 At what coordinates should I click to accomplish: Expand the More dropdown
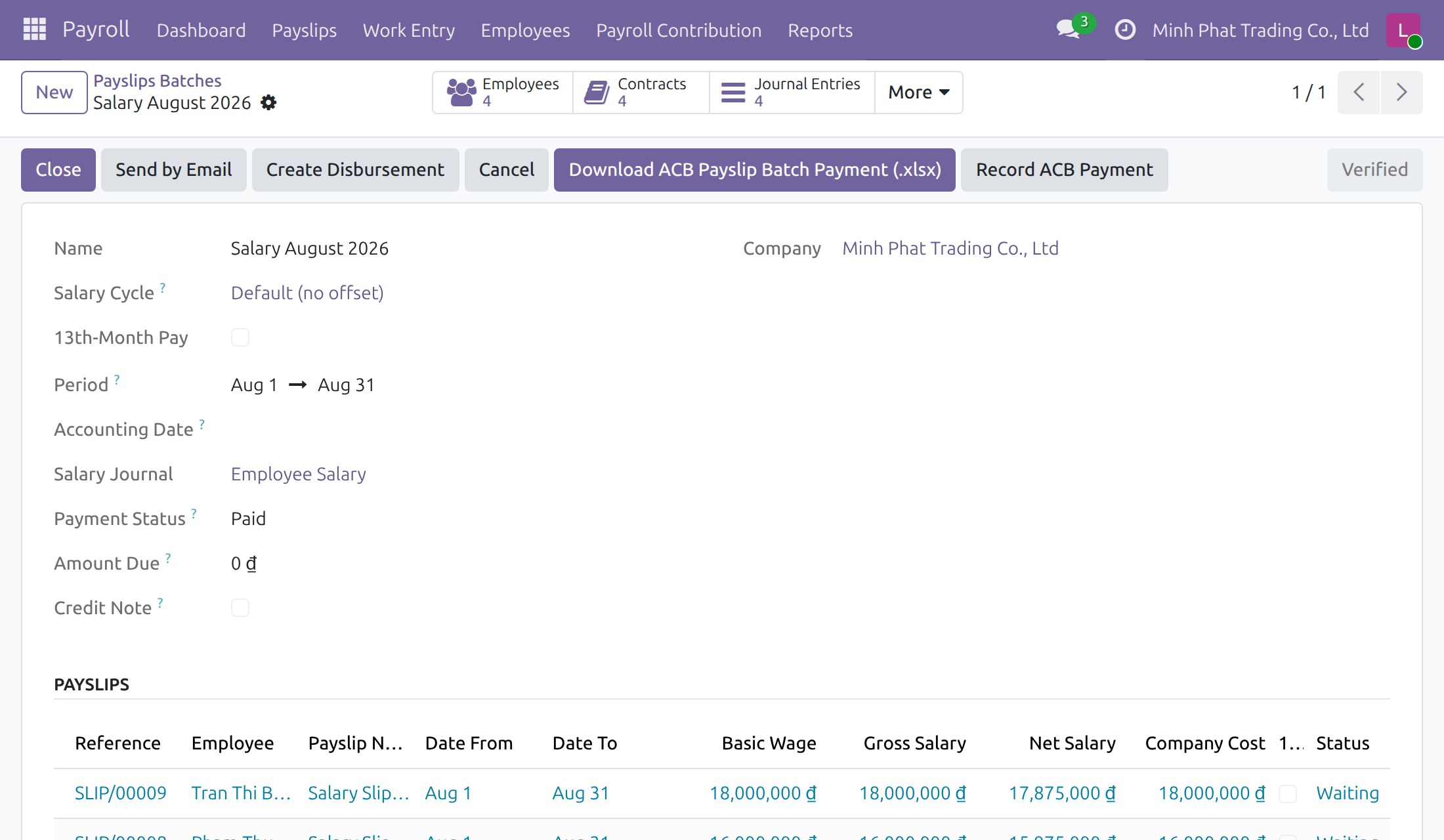(918, 93)
